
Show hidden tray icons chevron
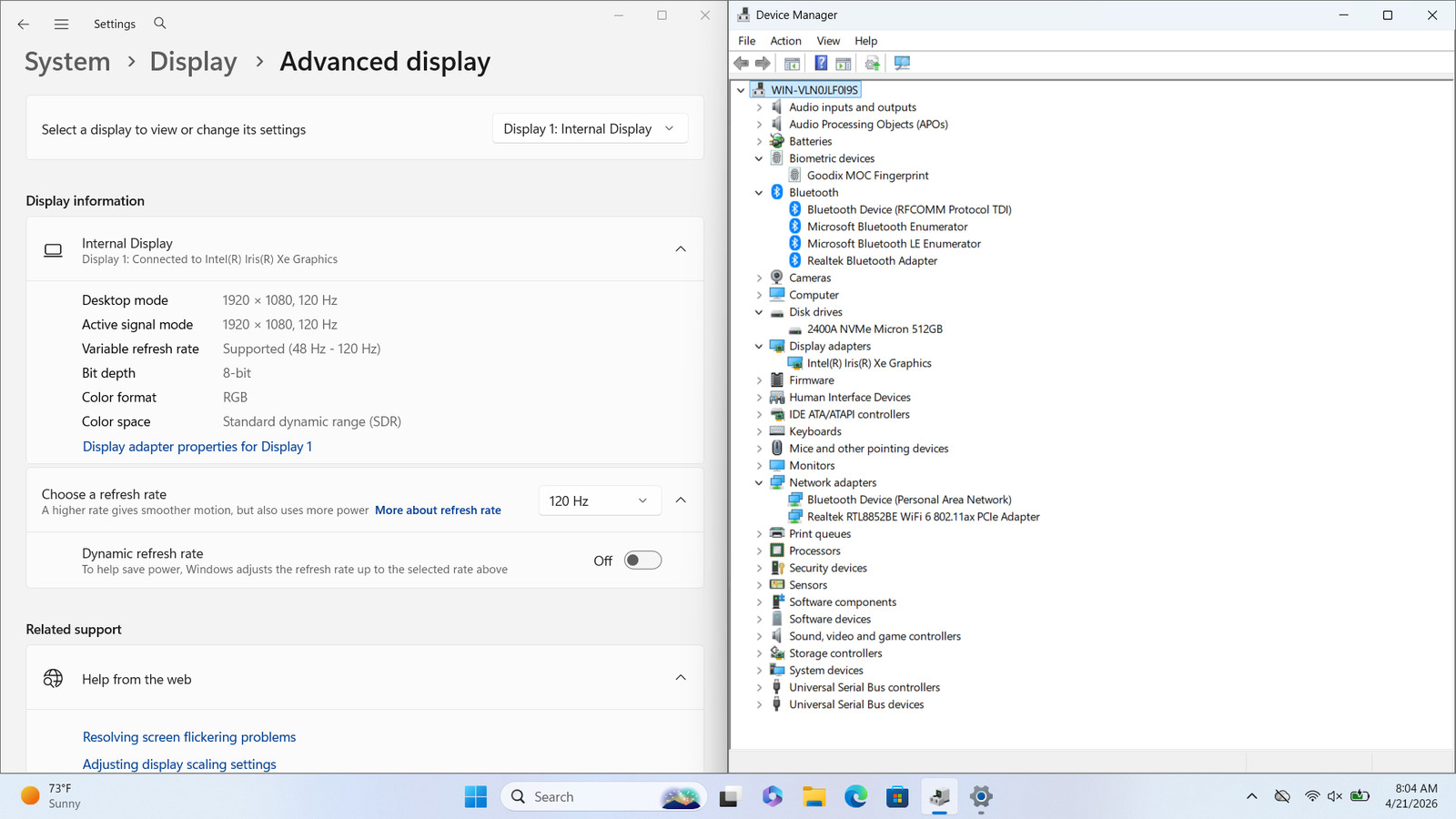pyautogui.click(x=1251, y=796)
